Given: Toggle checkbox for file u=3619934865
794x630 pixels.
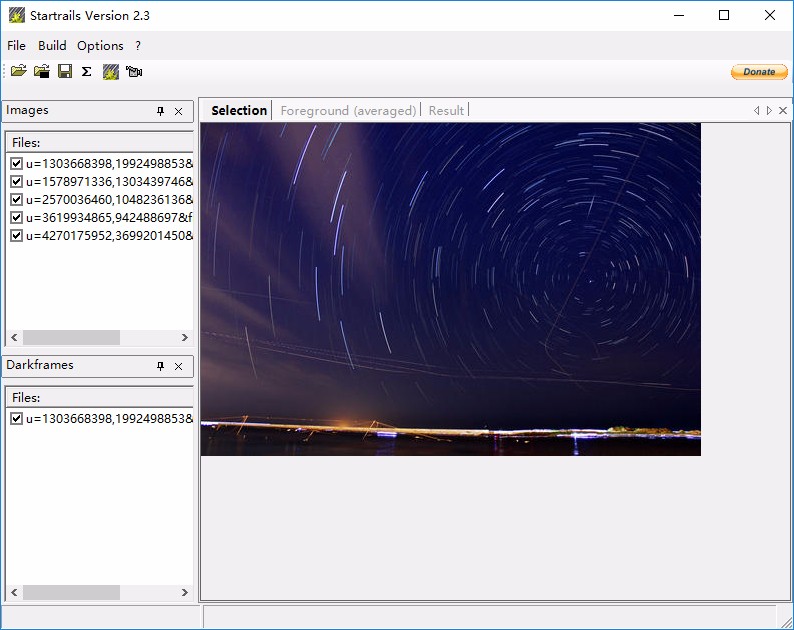Looking at the screenshot, I should (x=16, y=218).
